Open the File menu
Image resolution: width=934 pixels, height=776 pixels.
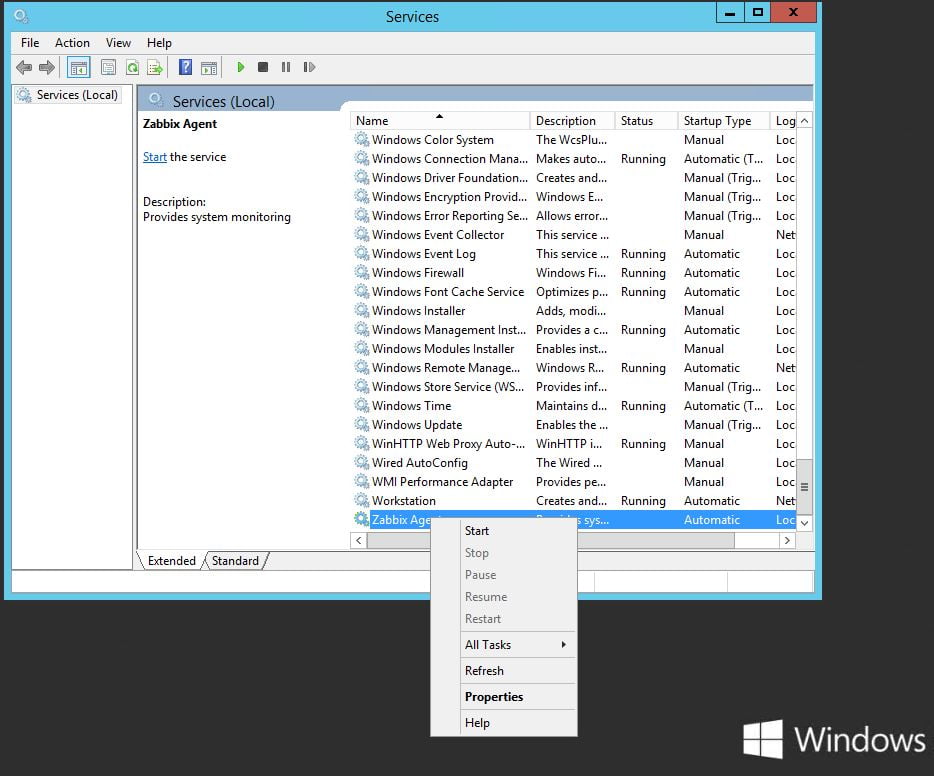[30, 43]
